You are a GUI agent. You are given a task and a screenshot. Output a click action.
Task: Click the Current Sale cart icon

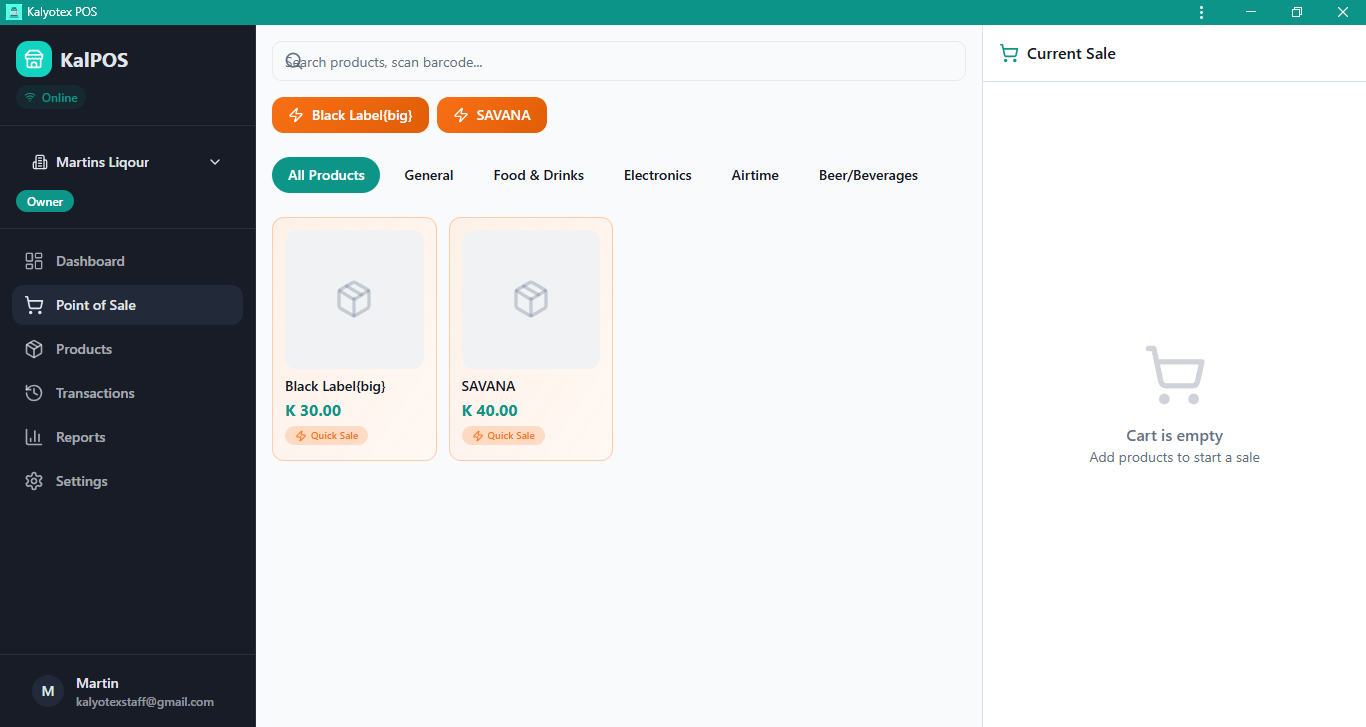[x=1009, y=54]
